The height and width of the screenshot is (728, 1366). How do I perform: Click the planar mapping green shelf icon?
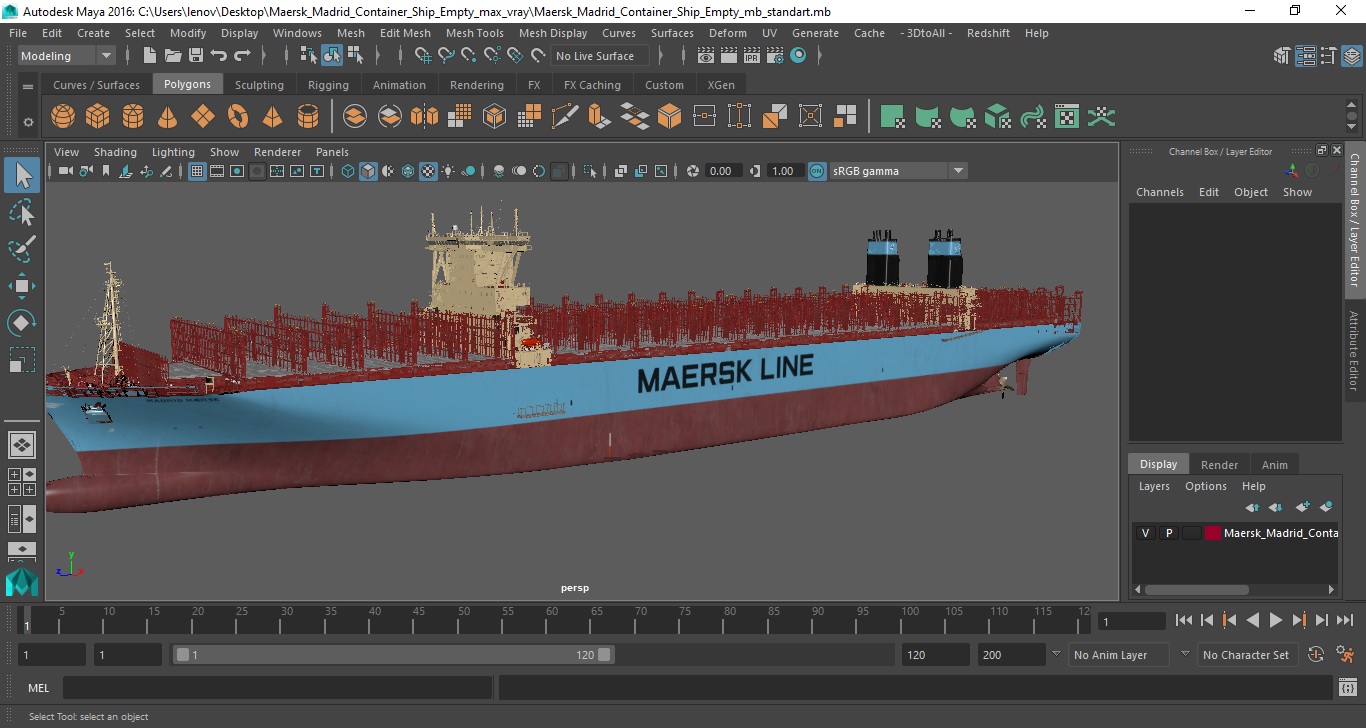[893, 117]
